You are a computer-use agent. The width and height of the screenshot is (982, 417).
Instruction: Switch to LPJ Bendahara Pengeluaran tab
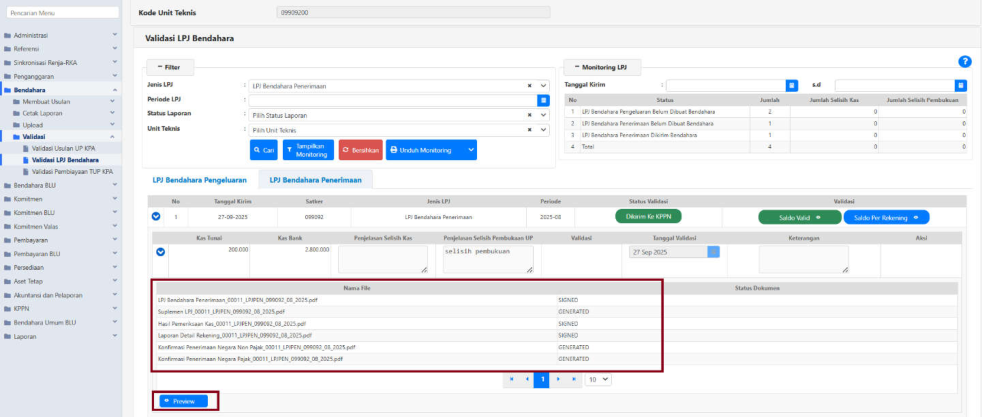(200, 179)
